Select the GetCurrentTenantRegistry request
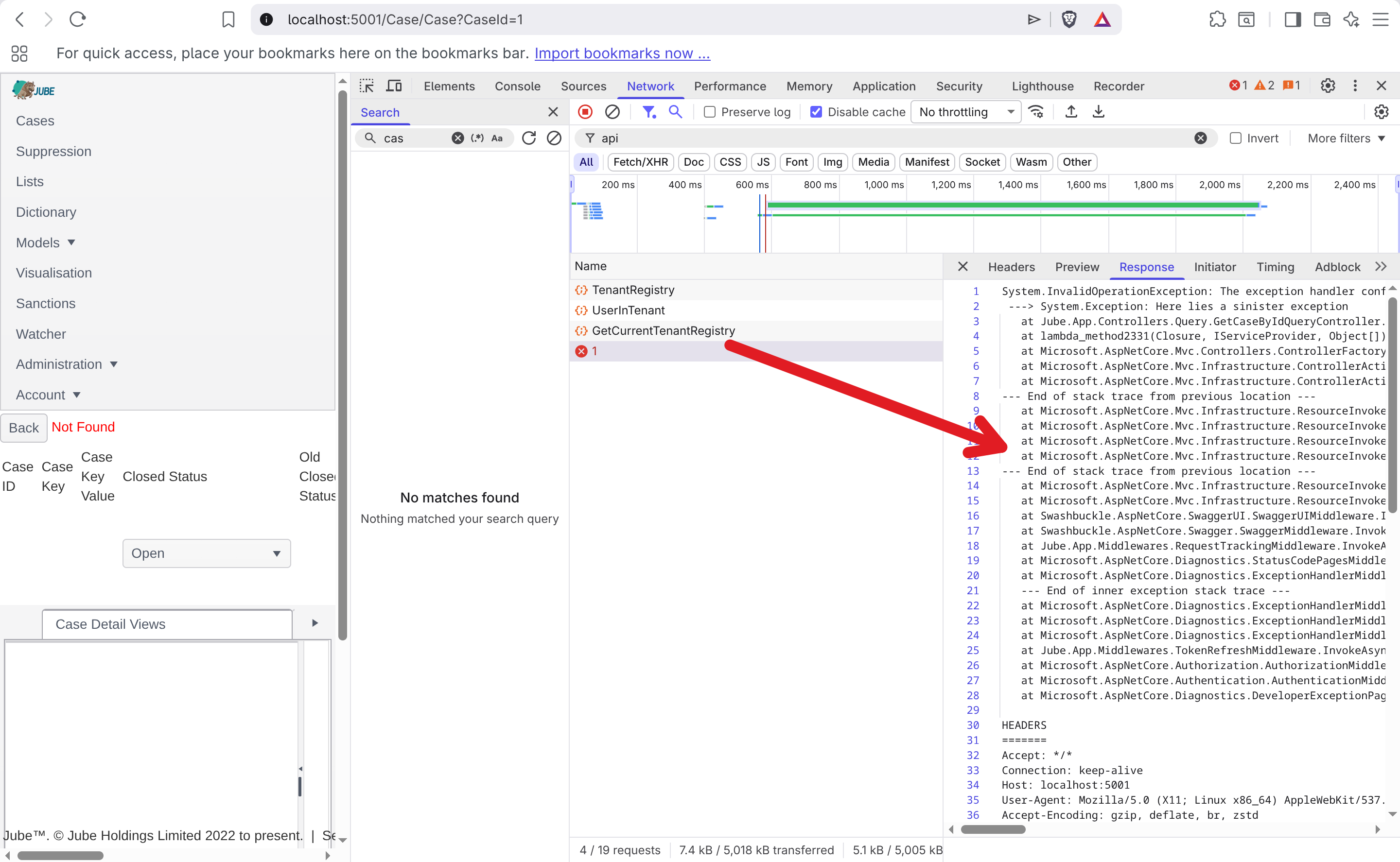The height and width of the screenshot is (862, 1400). click(755, 331)
